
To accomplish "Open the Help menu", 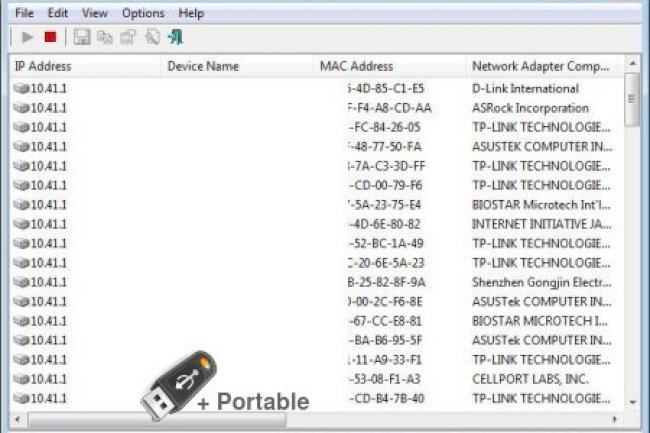I will point(190,13).
